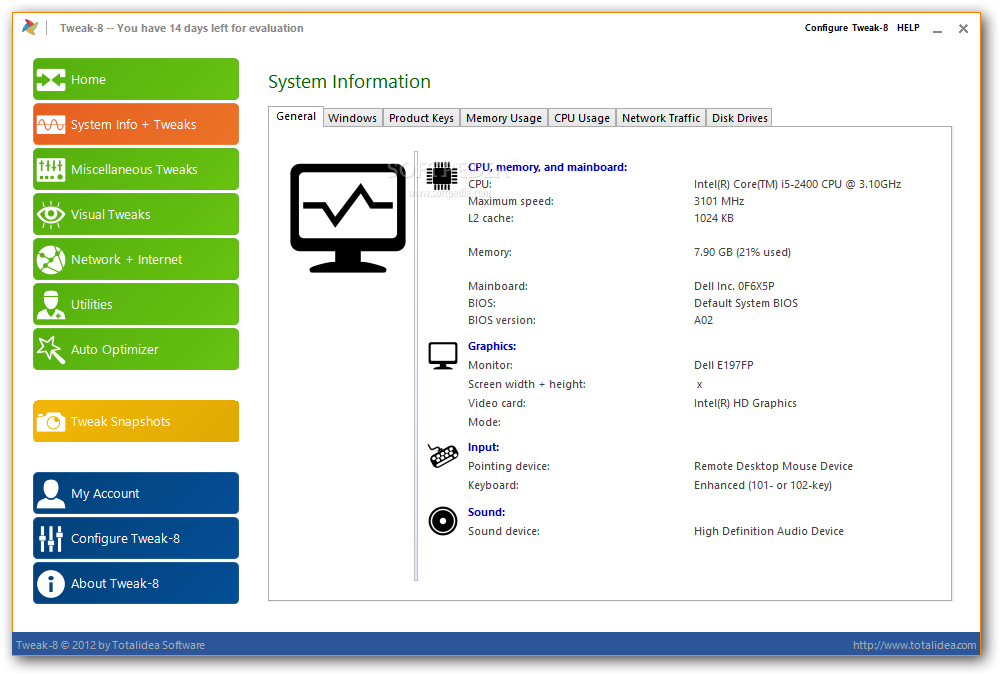
Task: Launch Auto Optimizer label
Action: coord(114,350)
